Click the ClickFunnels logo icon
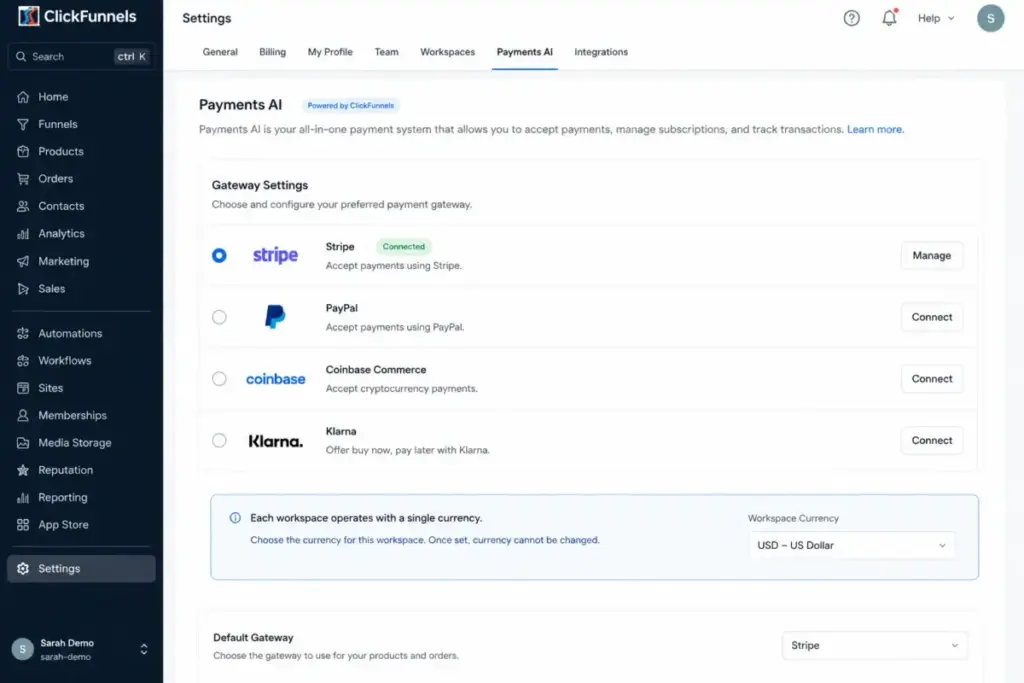Image resolution: width=1024 pixels, height=683 pixels. coord(28,16)
